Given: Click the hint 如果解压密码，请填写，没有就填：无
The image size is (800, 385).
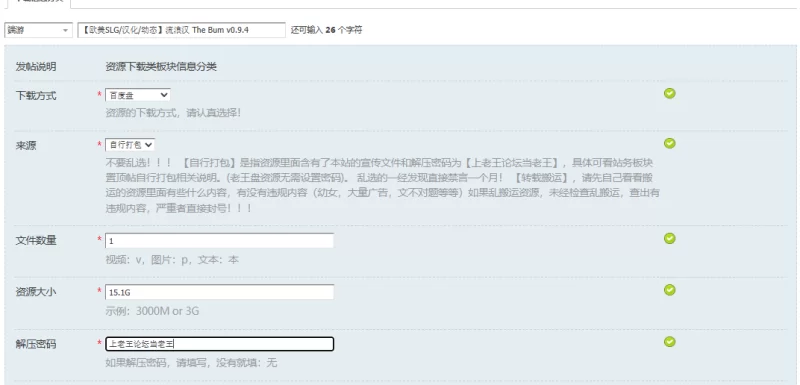Looking at the screenshot, I should point(191,363).
